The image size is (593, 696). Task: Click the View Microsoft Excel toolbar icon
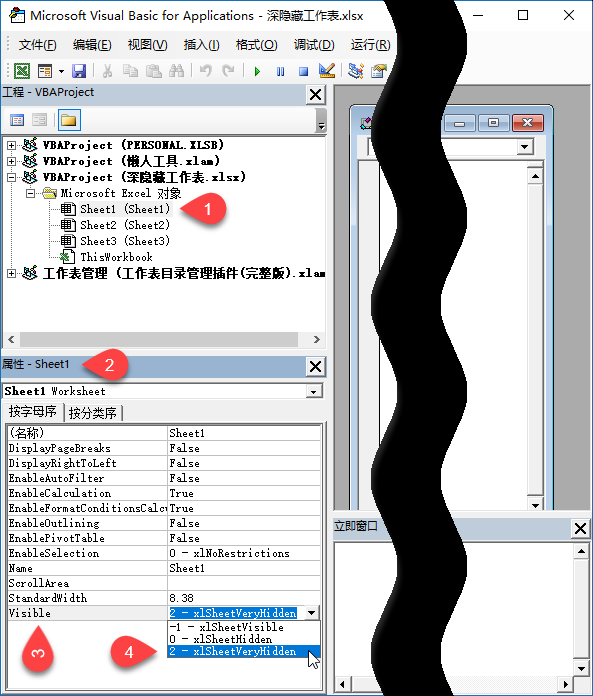click(22, 71)
